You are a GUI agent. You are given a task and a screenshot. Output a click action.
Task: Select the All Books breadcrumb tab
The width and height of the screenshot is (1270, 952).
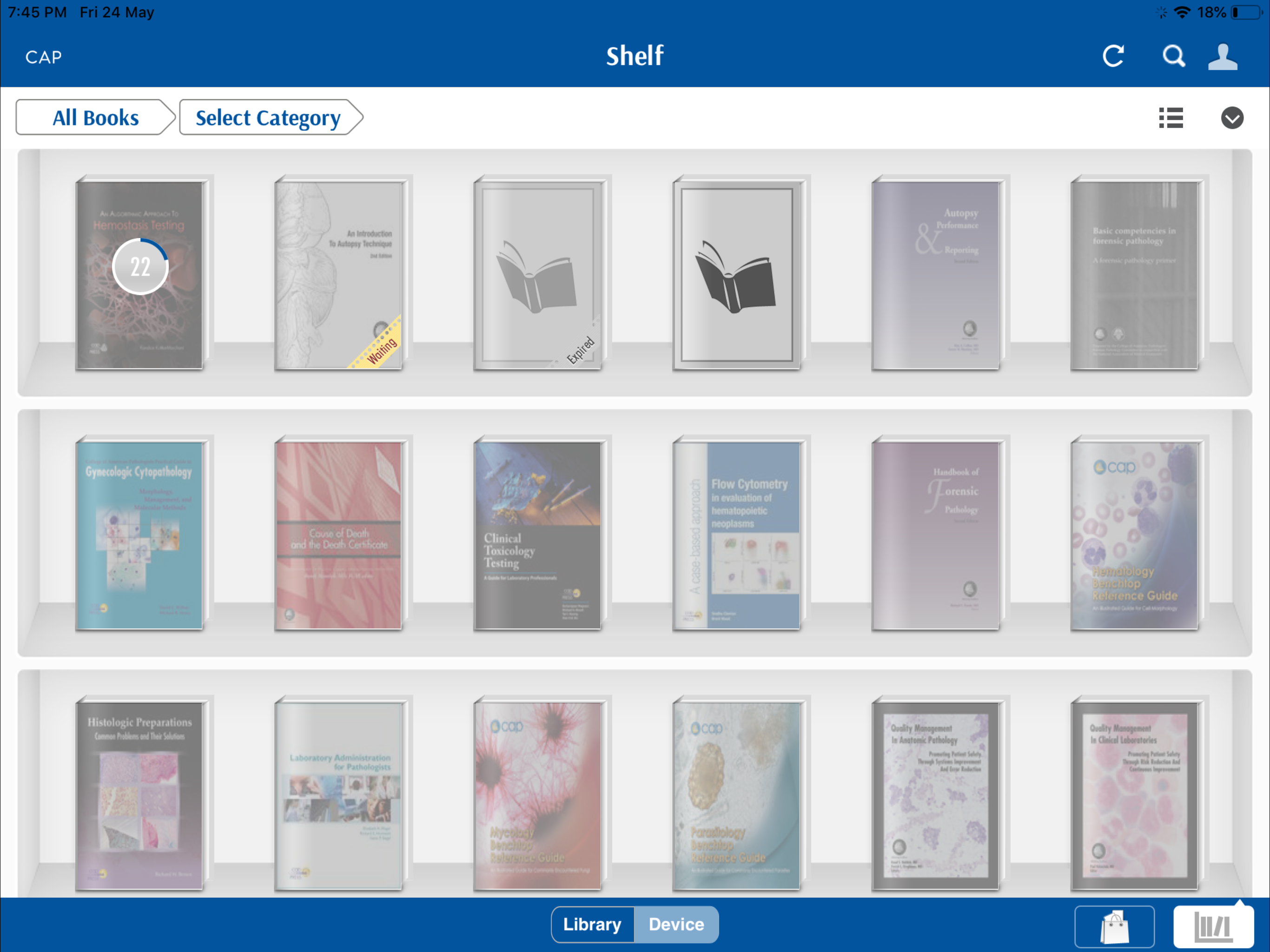[95, 118]
